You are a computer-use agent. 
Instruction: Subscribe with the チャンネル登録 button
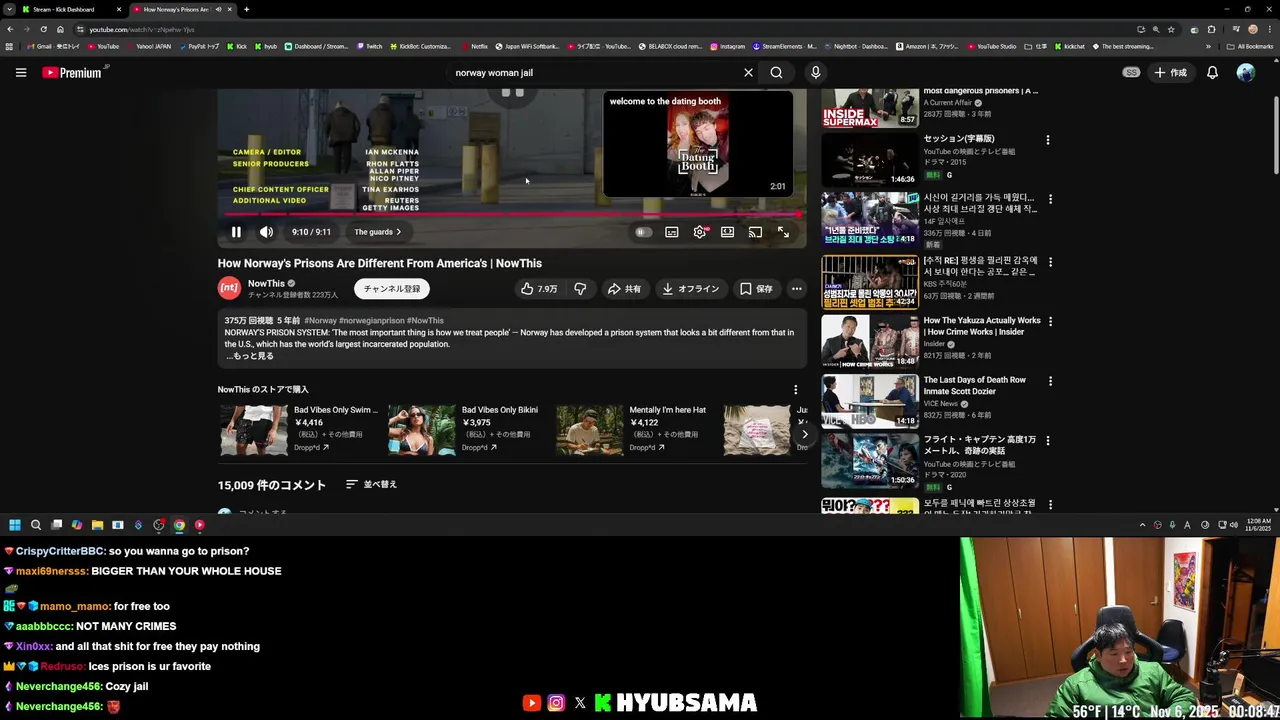[x=391, y=288]
